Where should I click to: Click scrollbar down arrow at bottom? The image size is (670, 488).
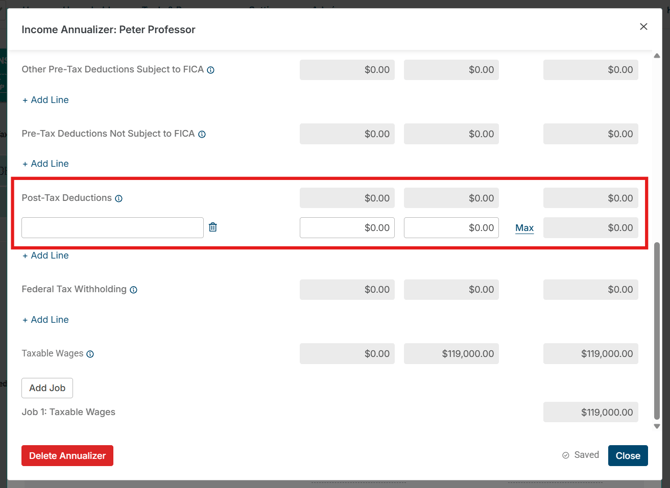point(657,427)
